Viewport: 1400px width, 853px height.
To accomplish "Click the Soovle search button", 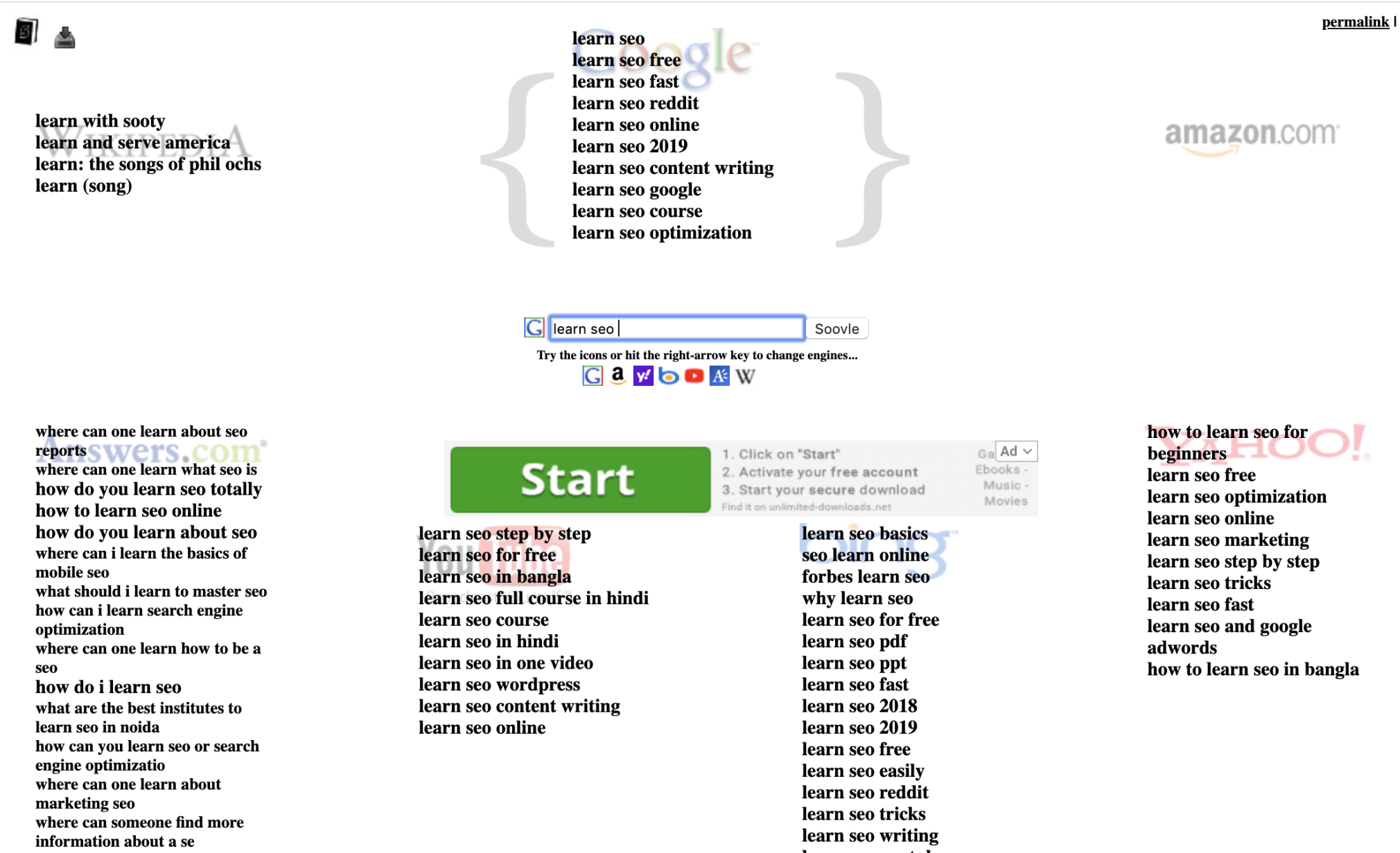I will 838,328.
